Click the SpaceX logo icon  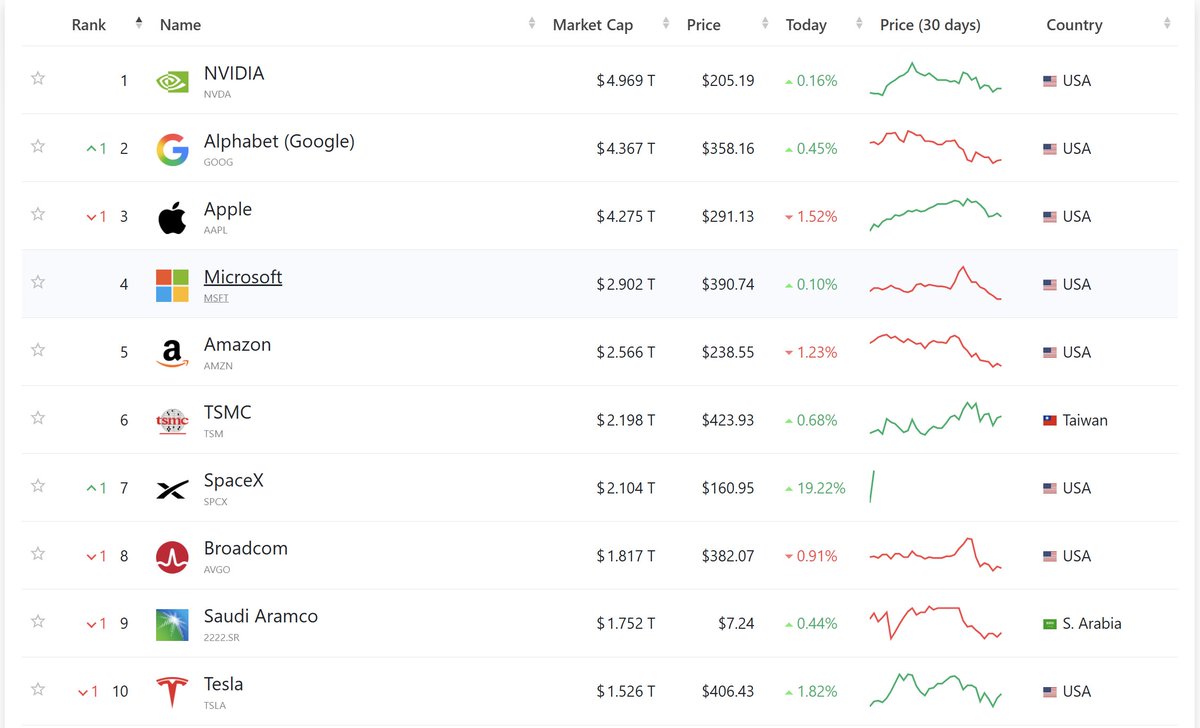(x=172, y=489)
